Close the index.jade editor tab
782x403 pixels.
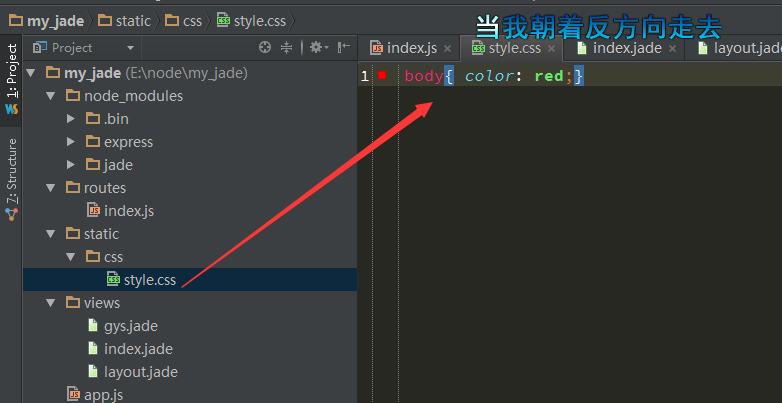click(673, 48)
